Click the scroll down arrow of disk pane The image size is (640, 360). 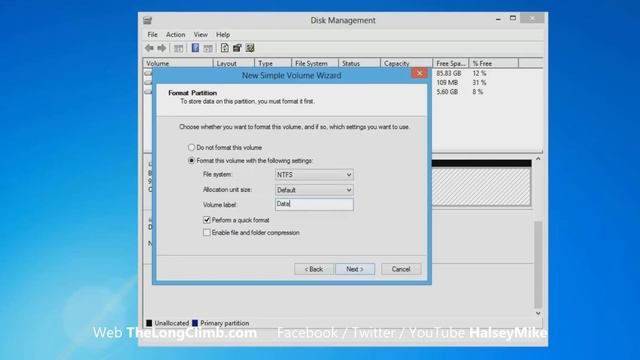pyautogui.click(x=538, y=313)
